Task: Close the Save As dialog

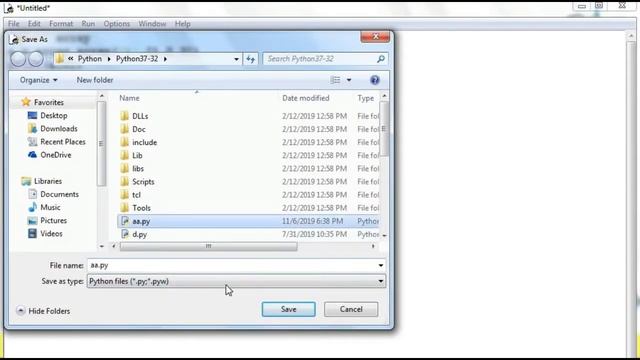Action: 375,37
